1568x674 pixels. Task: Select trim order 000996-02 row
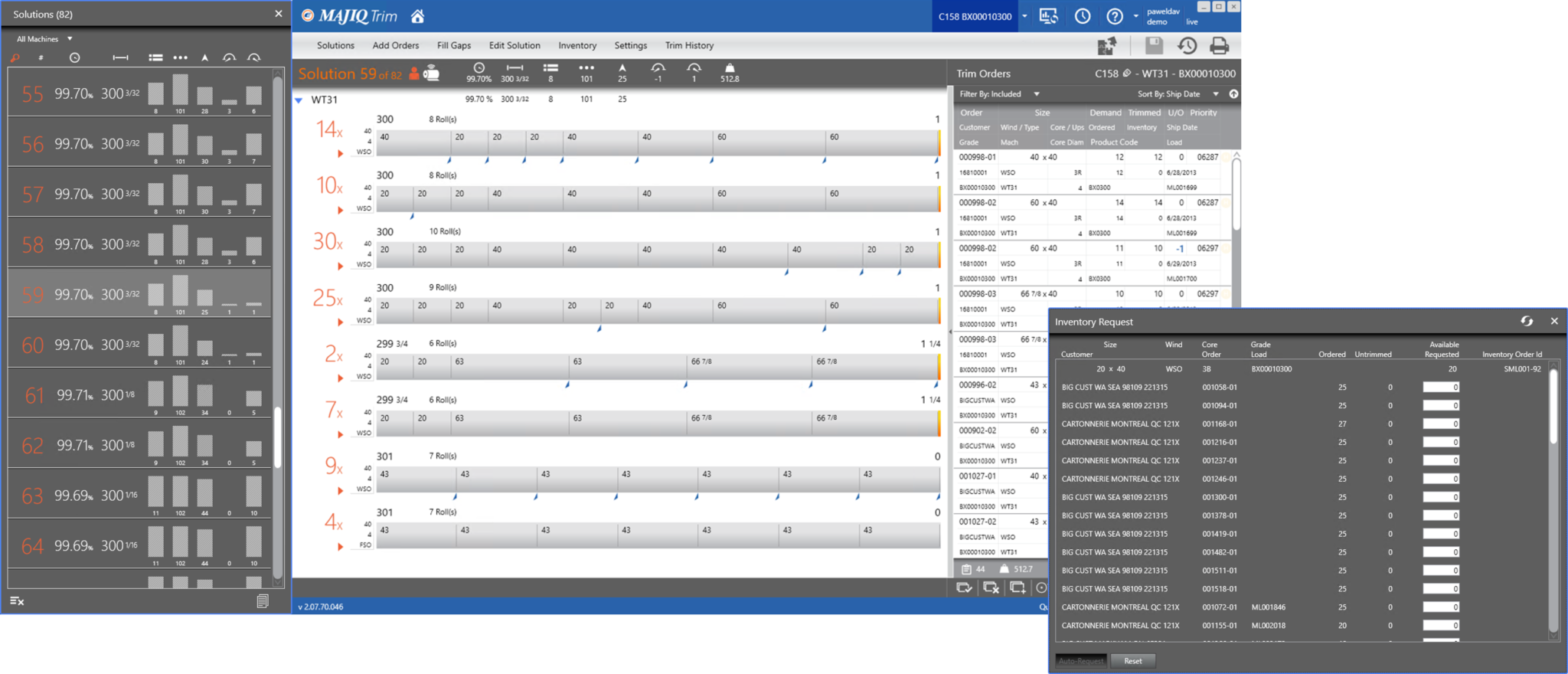tap(1001, 400)
